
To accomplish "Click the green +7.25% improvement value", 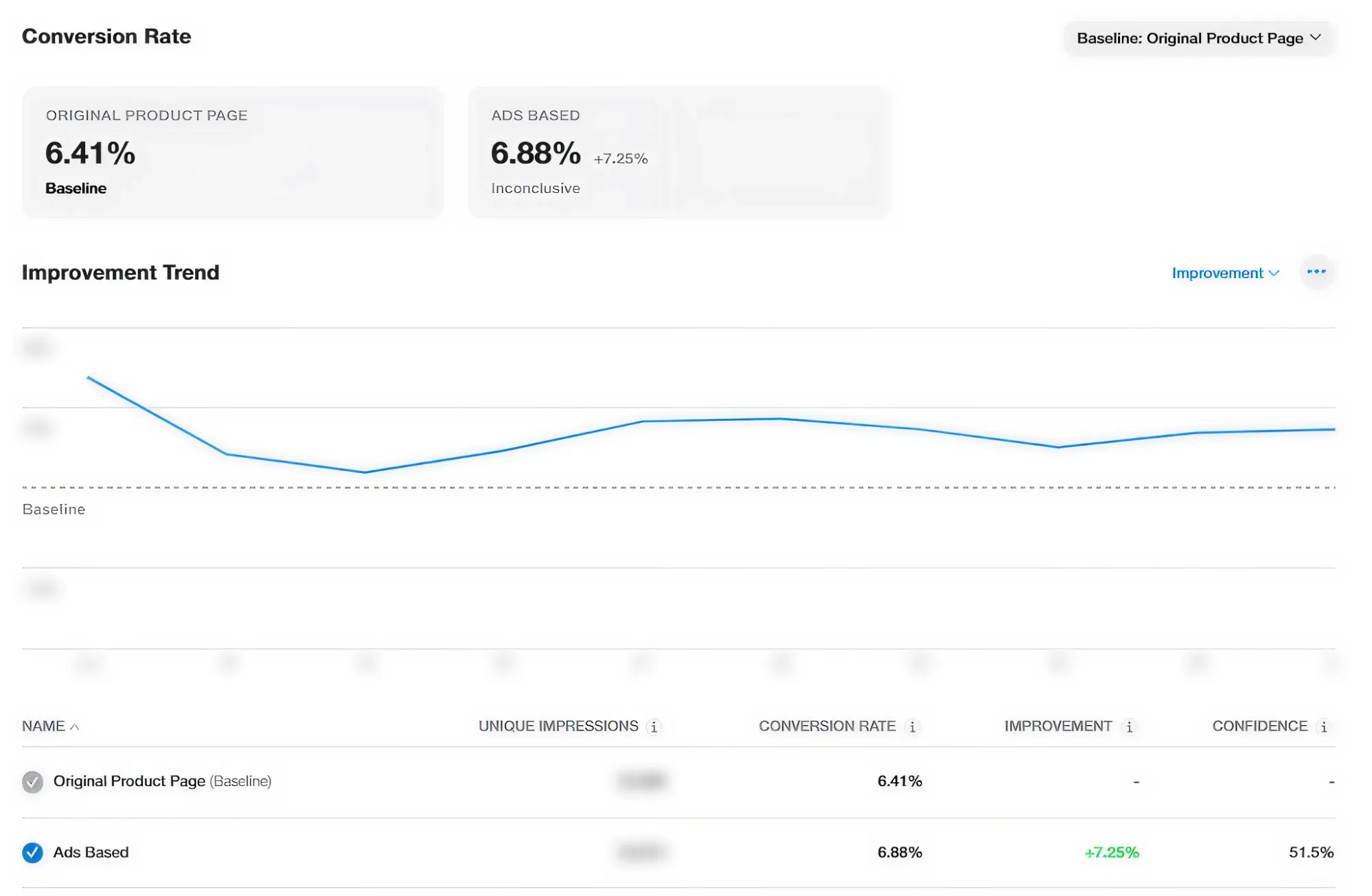I will tap(1112, 852).
